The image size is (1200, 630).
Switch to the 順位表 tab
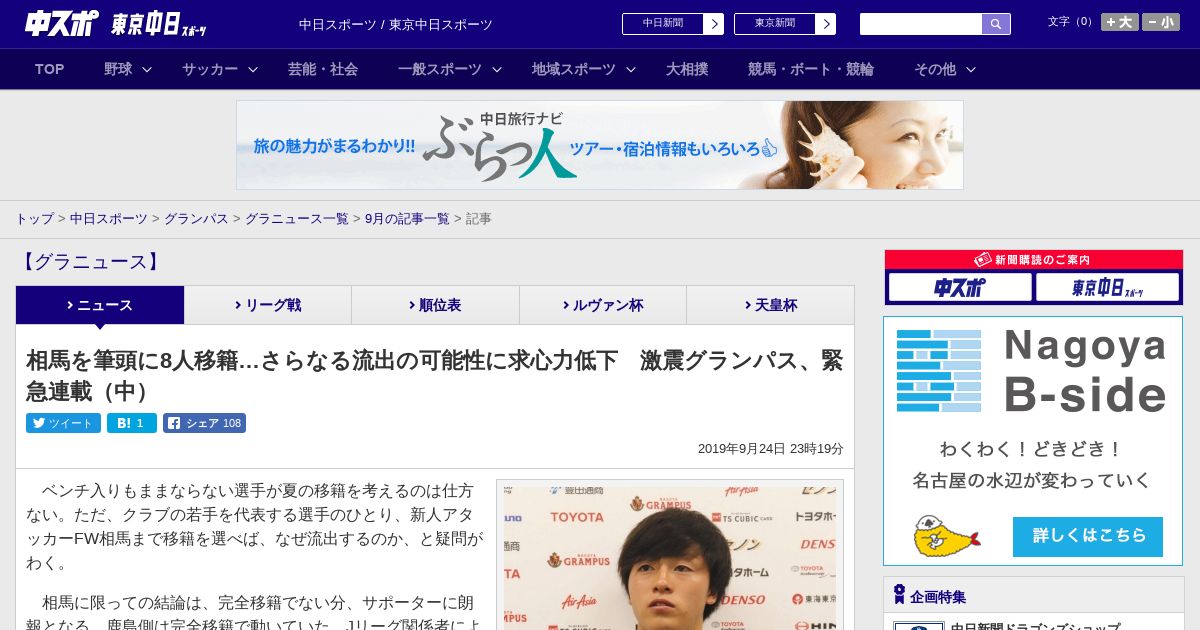[435, 305]
